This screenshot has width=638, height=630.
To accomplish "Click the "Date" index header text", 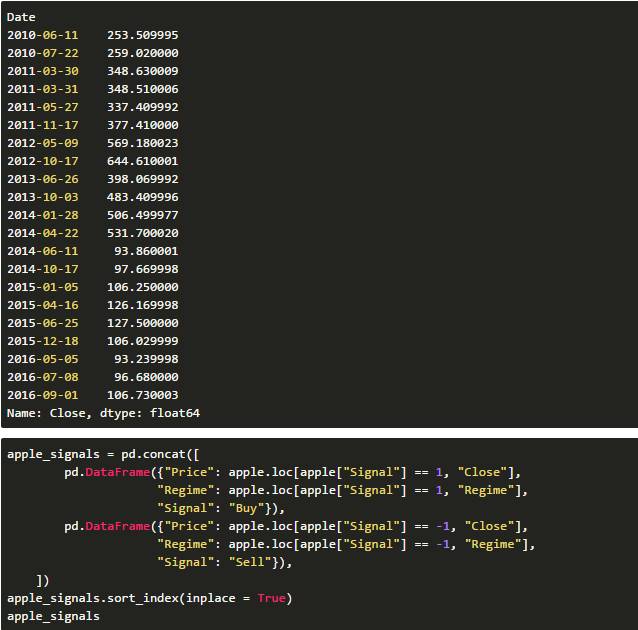I will click(21, 17).
